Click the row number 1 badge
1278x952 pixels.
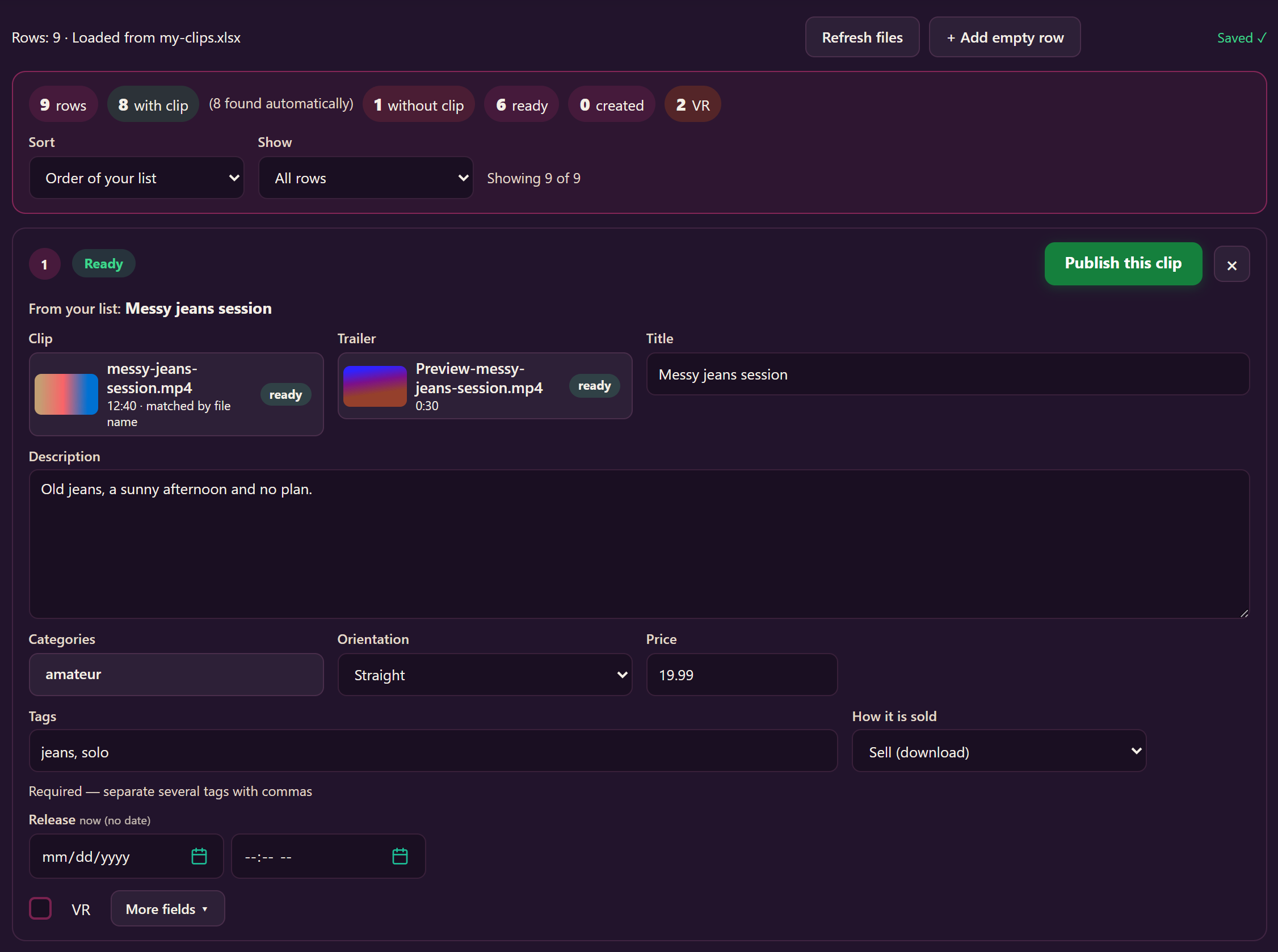tap(44, 264)
